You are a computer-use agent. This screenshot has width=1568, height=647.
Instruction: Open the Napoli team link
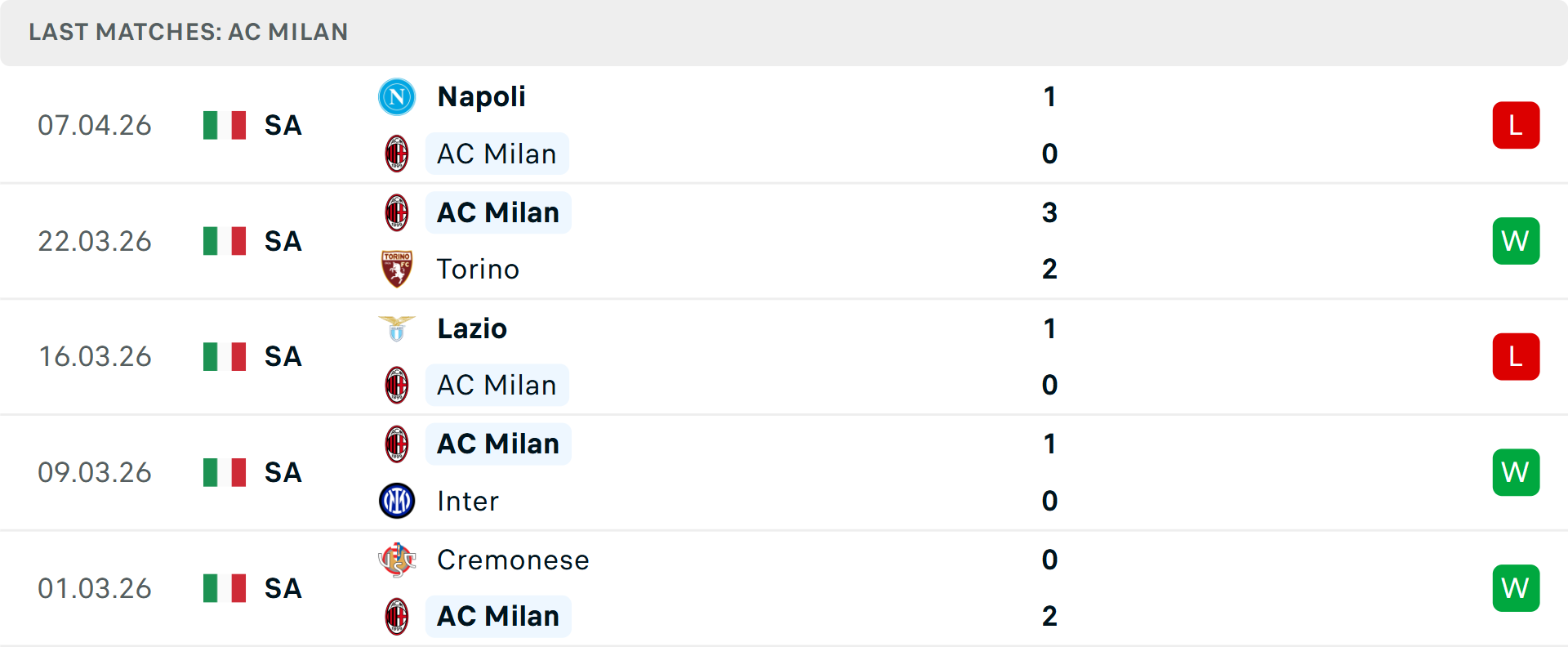(481, 97)
